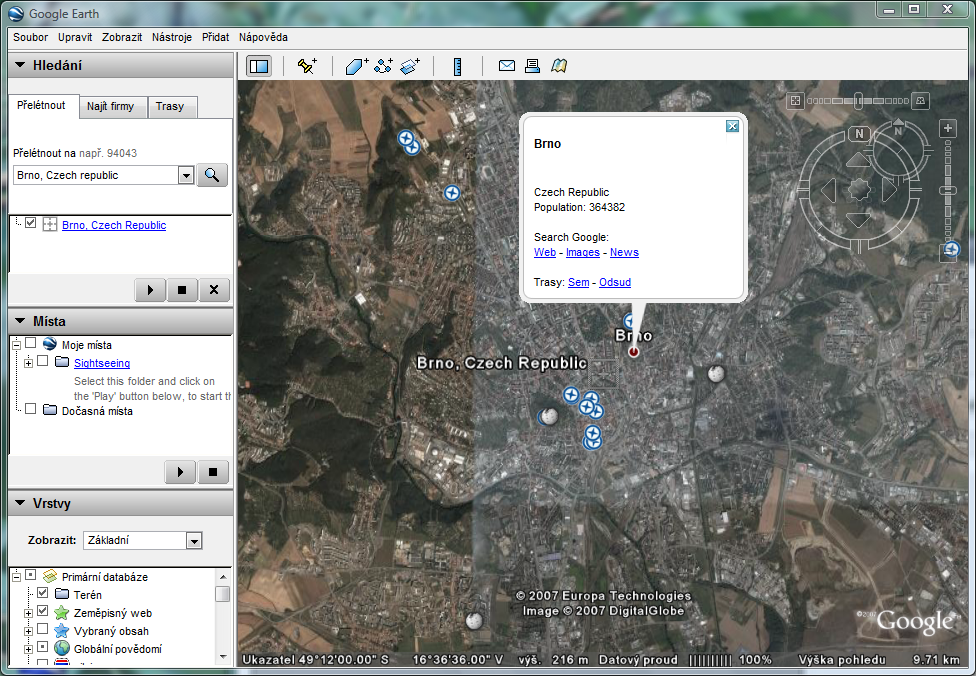Open the Zobrazit menu
The height and width of the screenshot is (676, 976).
tap(122, 37)
